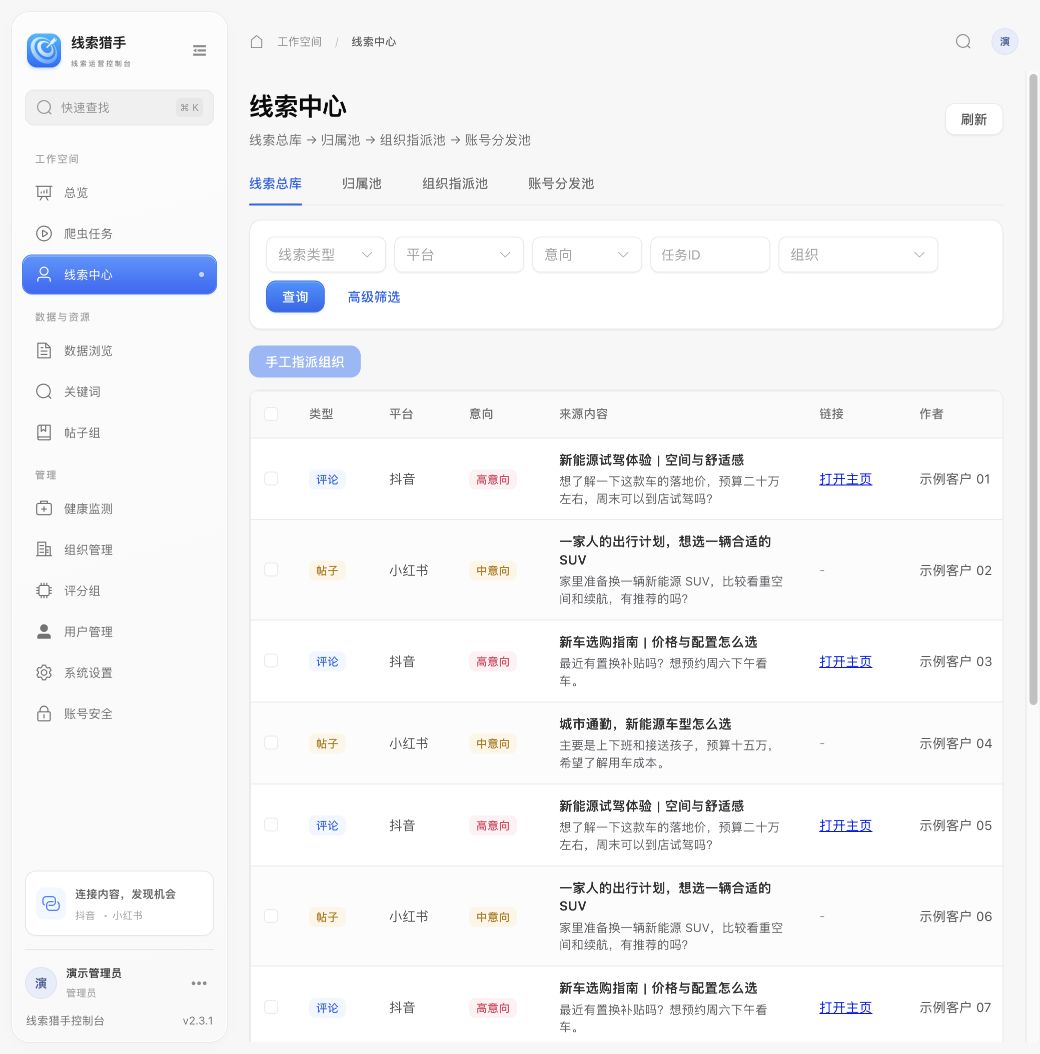Open the top-right 演 avatar

coord(1004,42)
